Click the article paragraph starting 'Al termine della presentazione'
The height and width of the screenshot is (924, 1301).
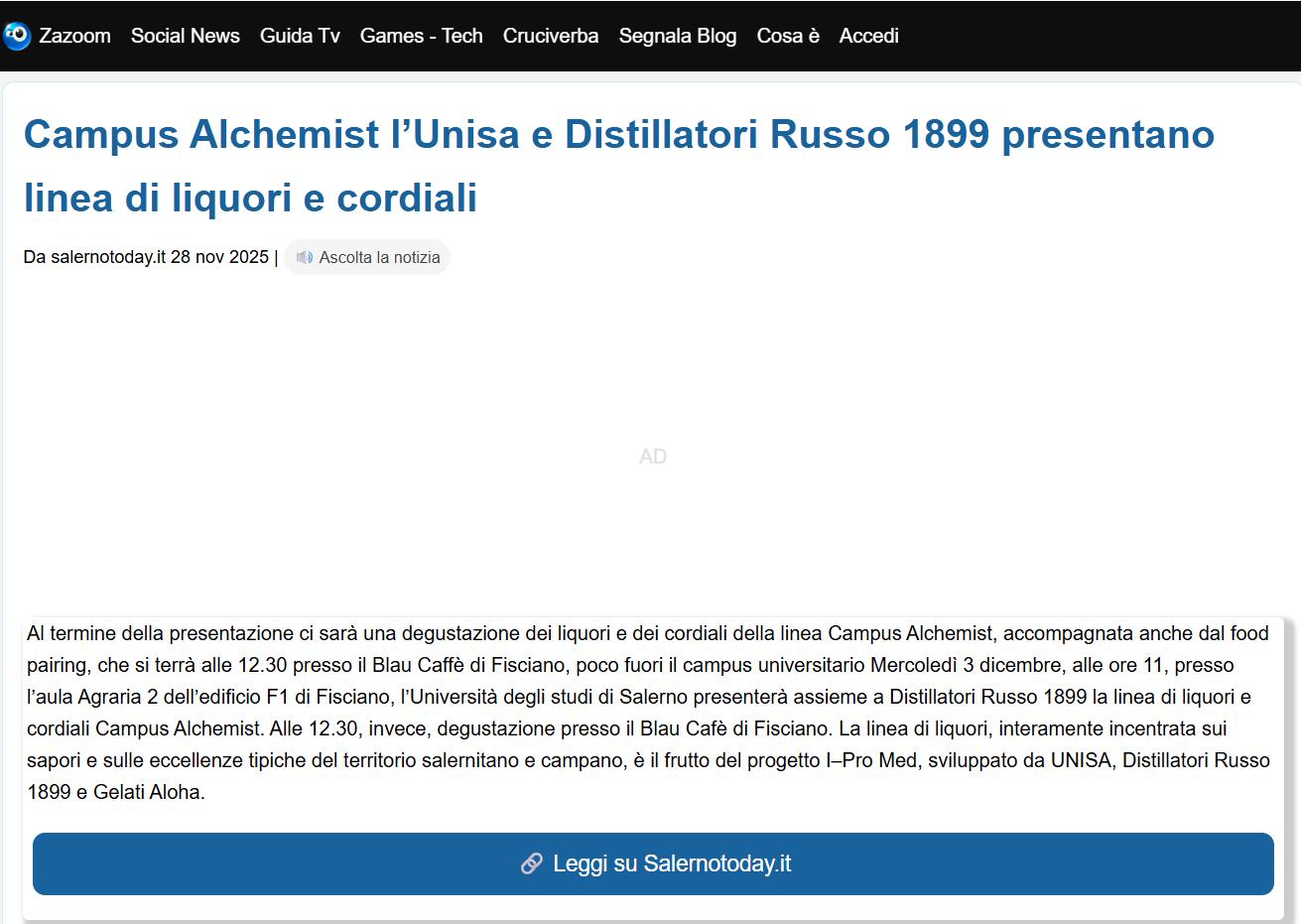650,713
